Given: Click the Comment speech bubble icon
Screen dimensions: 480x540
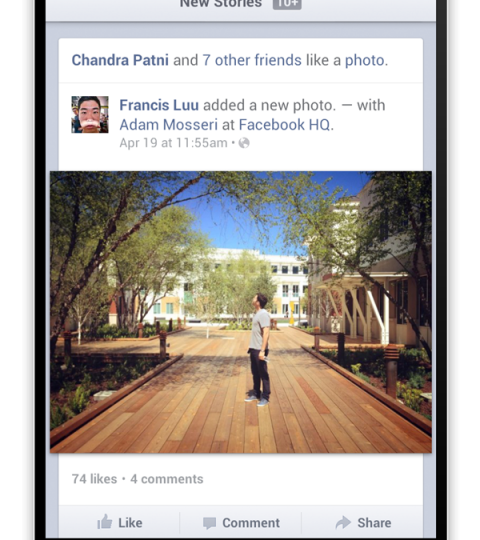Looking at the screenshot, I should (209, 523).
